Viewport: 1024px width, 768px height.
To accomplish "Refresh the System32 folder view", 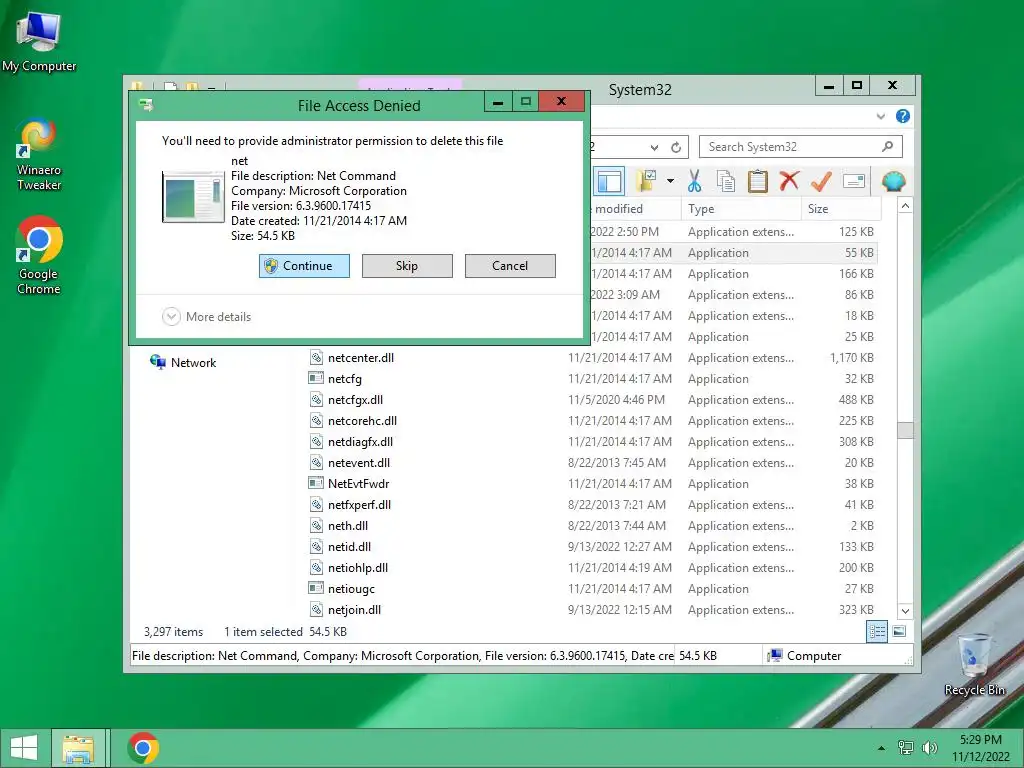I will [x=676, y=147].
